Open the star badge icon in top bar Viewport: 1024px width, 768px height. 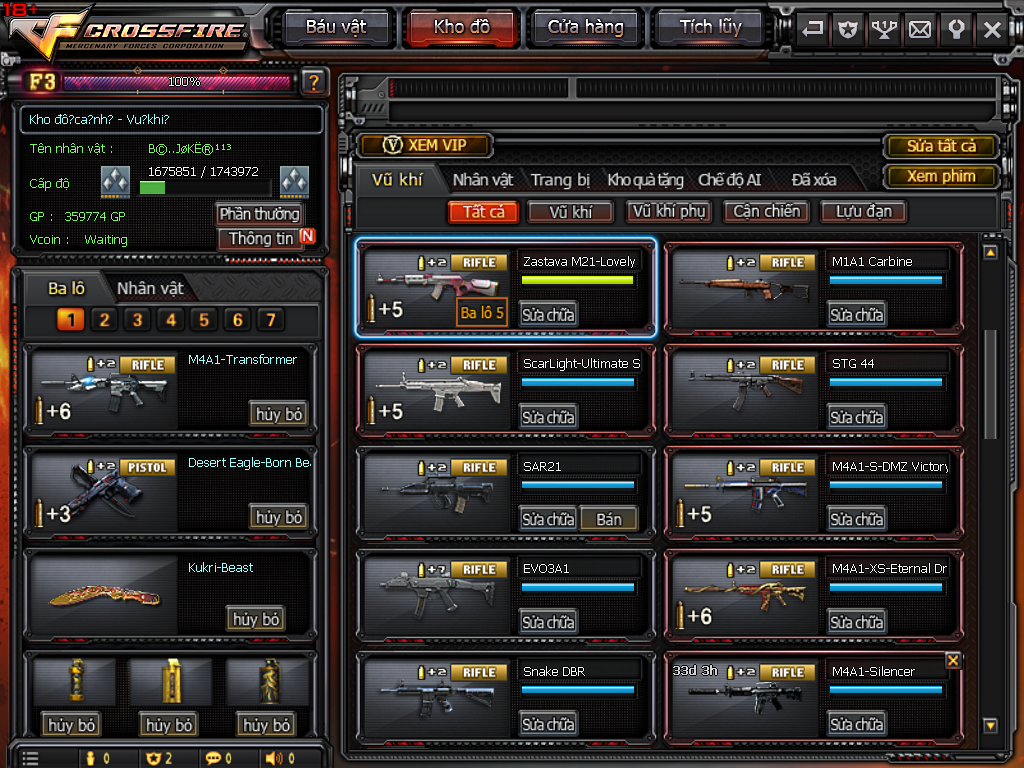tap(848, 29)
